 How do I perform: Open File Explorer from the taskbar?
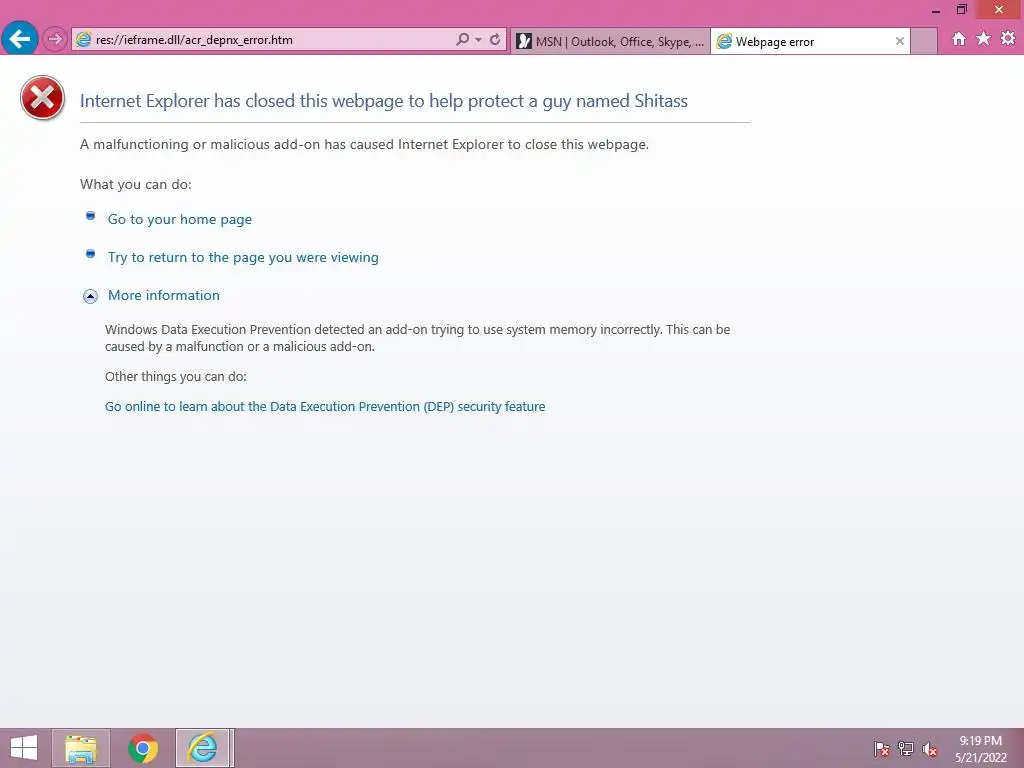[81, 748]
